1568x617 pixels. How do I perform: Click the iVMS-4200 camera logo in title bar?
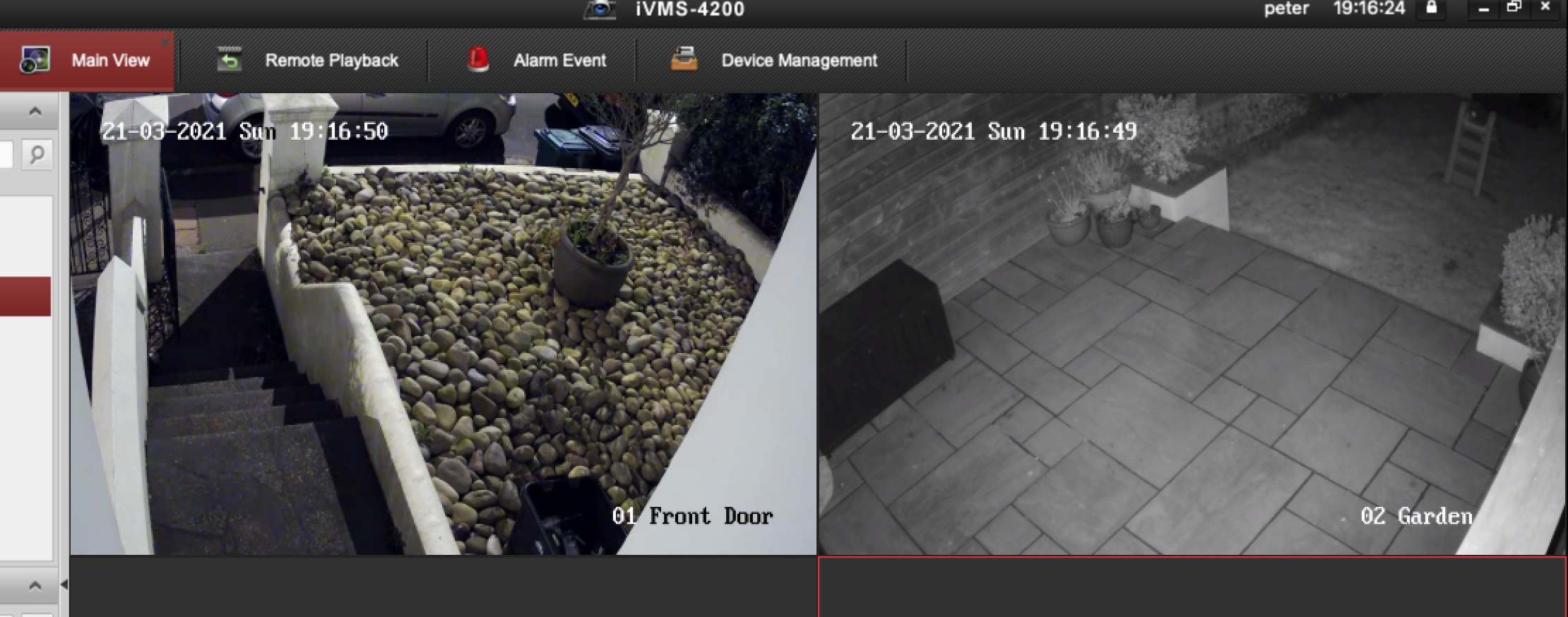click(600, 9)
